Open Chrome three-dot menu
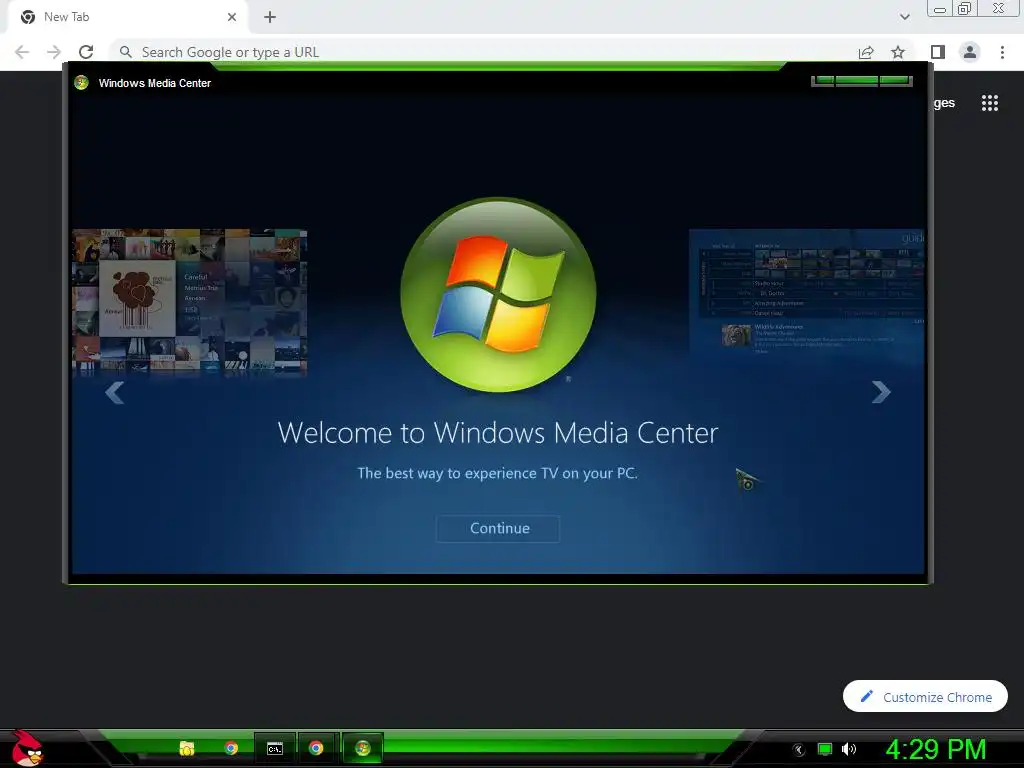 click(1002, 52)
